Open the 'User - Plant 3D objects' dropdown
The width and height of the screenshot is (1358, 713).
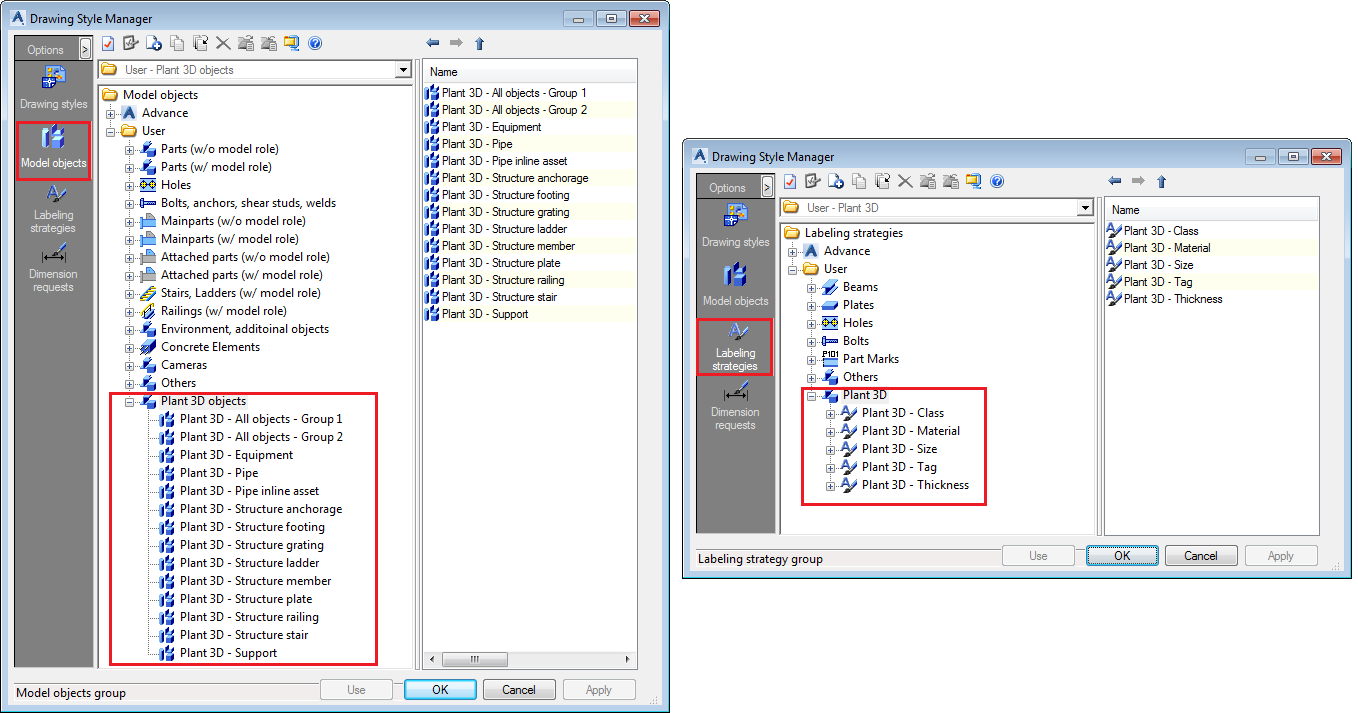point(403,70)
